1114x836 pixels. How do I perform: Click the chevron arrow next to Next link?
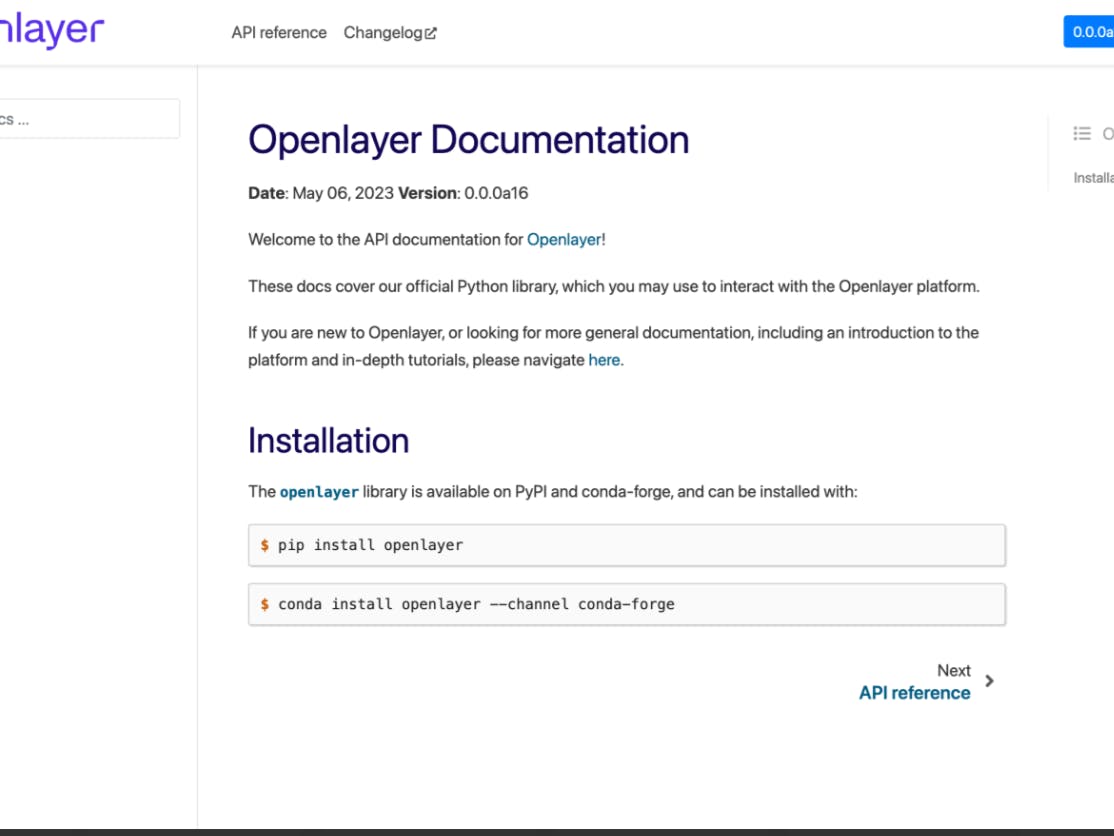coord(989,681)
